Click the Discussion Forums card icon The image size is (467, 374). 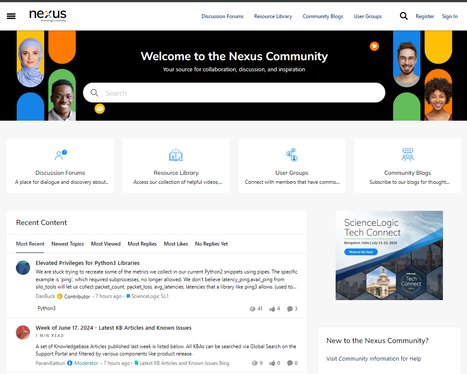tap(61, 155)
